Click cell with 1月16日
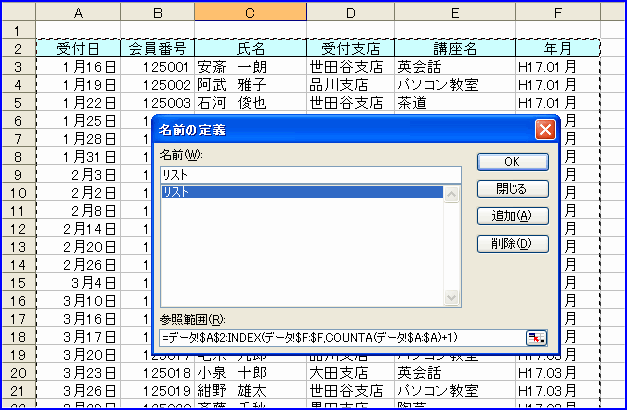The image size is (627, 410). (x=78, y=66)
